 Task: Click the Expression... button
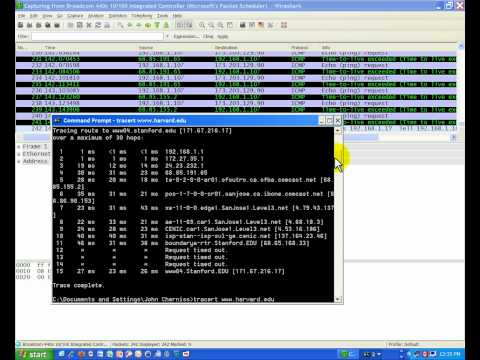coord(186,36)
